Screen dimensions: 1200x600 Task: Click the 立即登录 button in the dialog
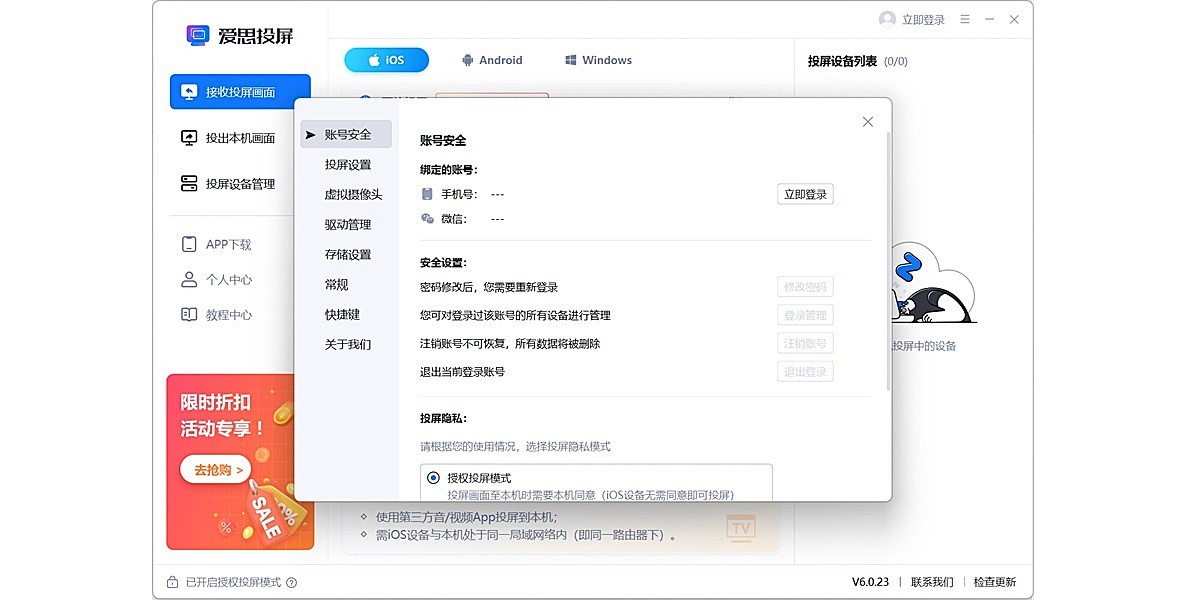(805, 194)
